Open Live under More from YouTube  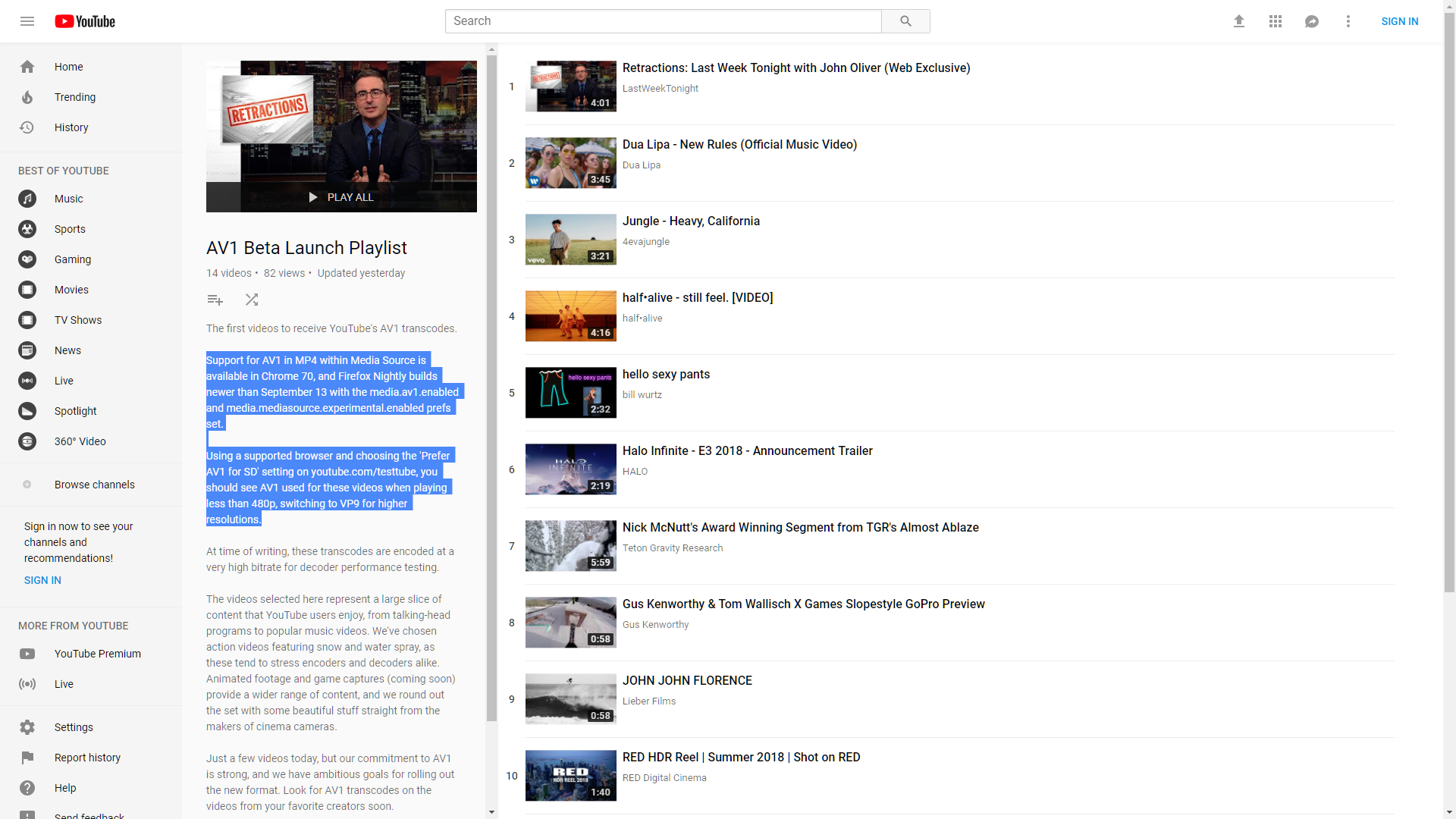click(x=91, y=684)
